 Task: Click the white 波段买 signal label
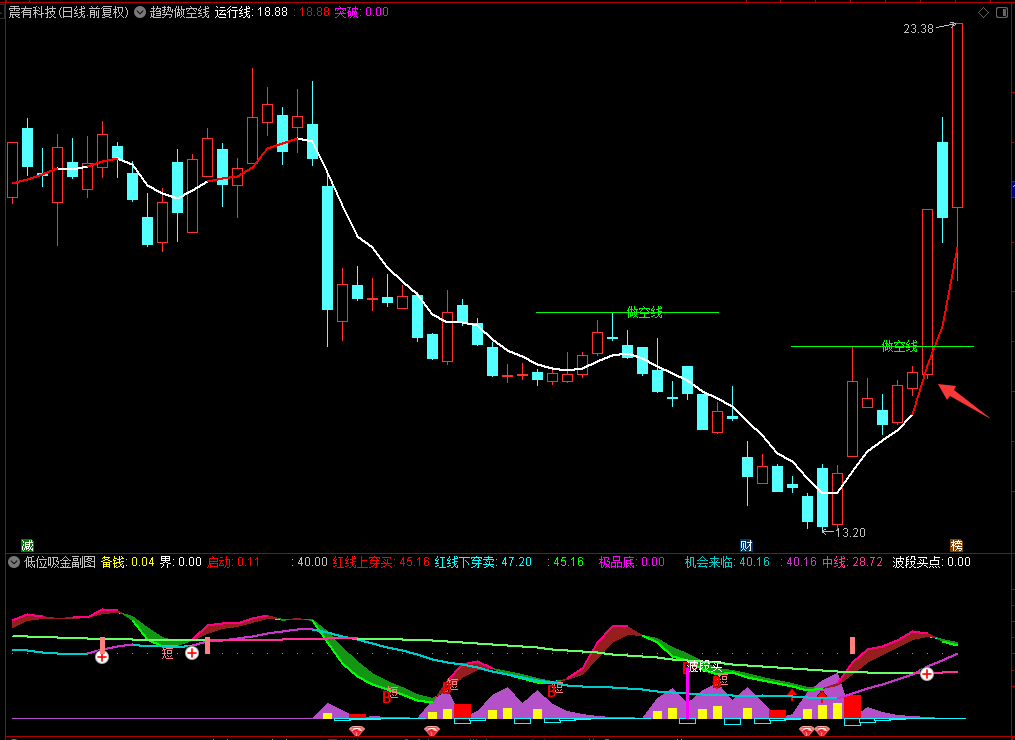click(705, 666)
